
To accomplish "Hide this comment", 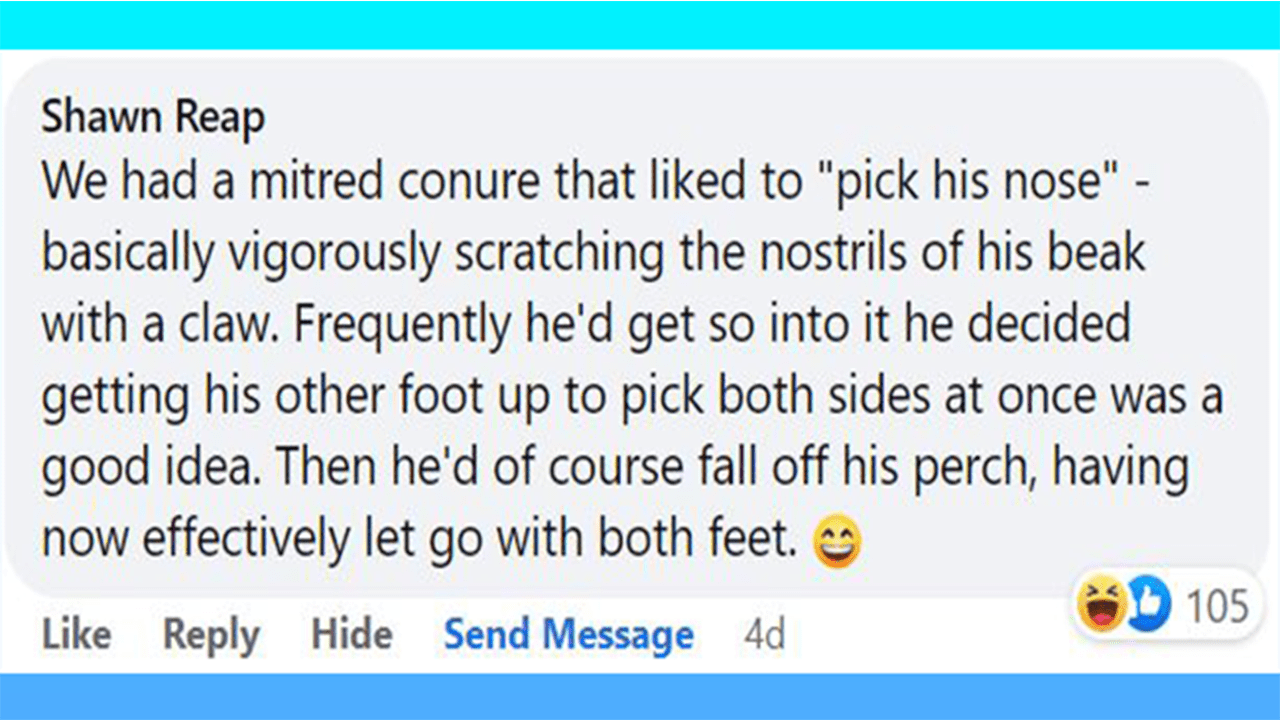I will (351, 635).
